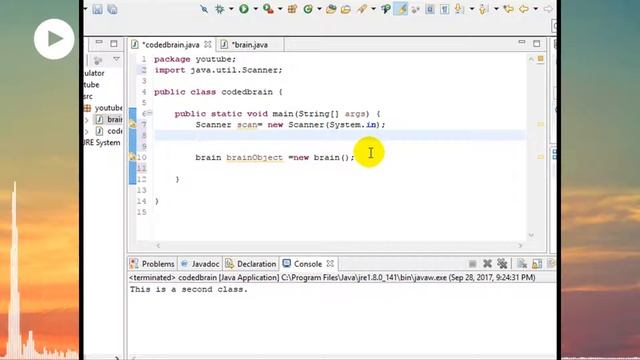Click console output 'This is a second class.'
This screenshot has width=640, height=360.
(x=189, y=289)
